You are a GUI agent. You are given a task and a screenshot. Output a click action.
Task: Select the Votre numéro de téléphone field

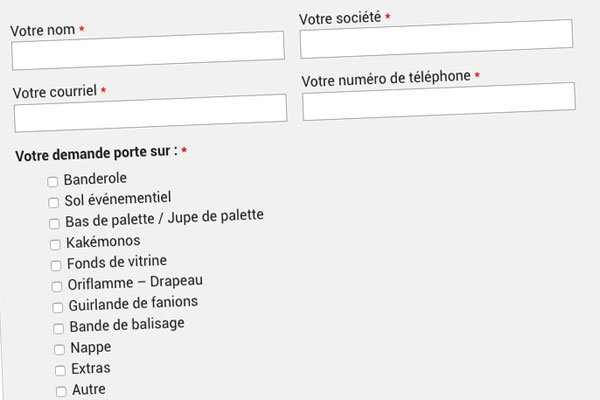tap(438, 101)
